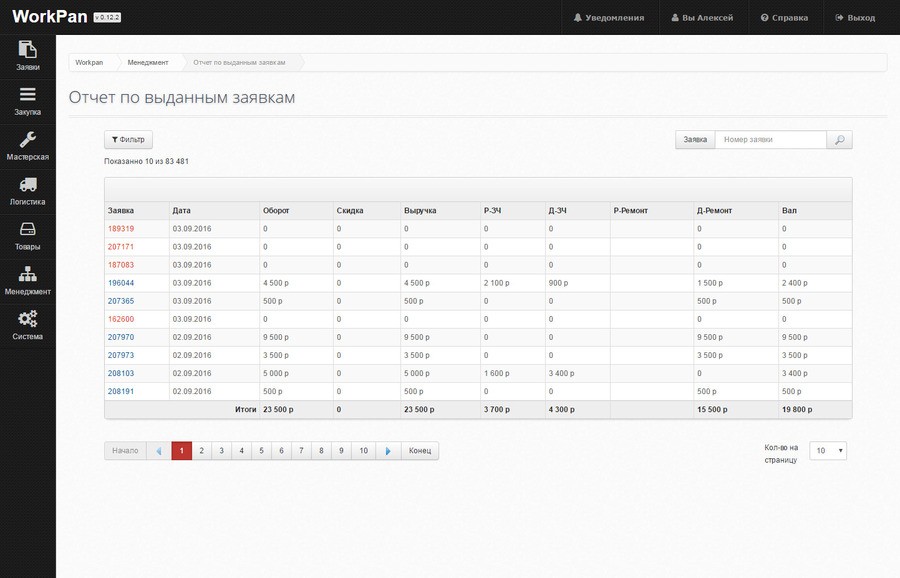Image resolution: width=900 pixels, height=578 pixels.
Task: Click the Итоги totals label
Action: pyautogui.click(x=246, y=409)
